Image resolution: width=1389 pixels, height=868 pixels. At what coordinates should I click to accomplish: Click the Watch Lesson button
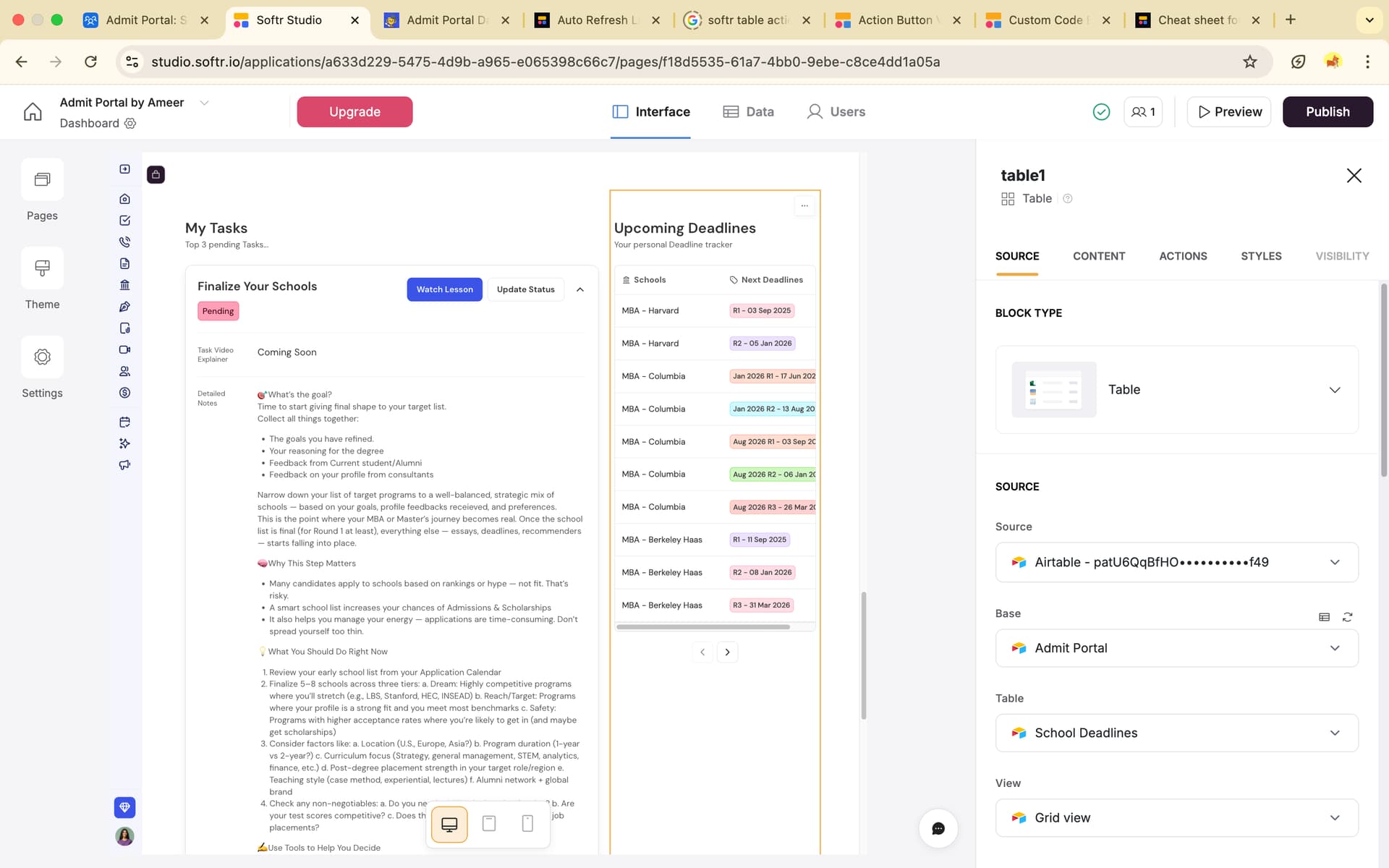coord(444,289)
